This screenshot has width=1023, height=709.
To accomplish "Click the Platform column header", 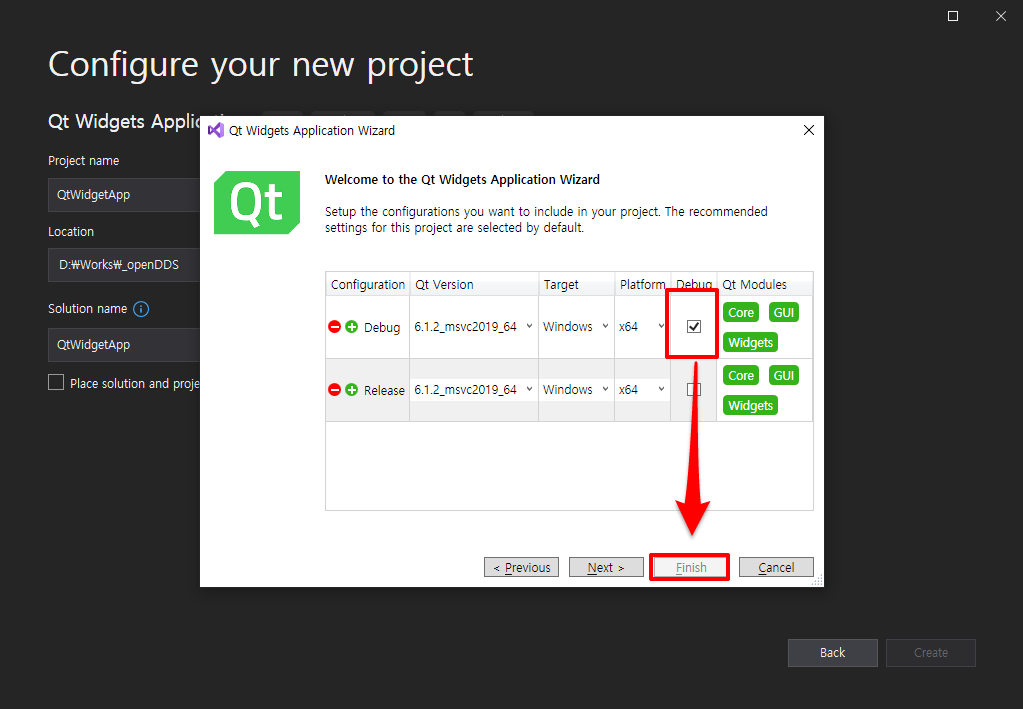I will [643, 284].
